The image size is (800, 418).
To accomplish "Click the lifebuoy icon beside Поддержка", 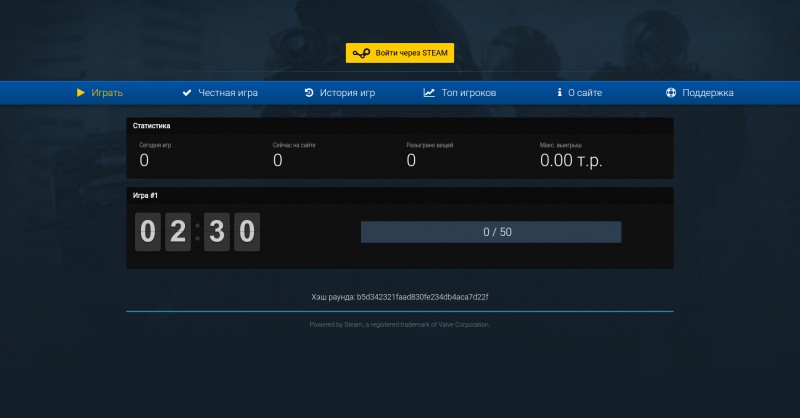I will click(x=671, y=92).
